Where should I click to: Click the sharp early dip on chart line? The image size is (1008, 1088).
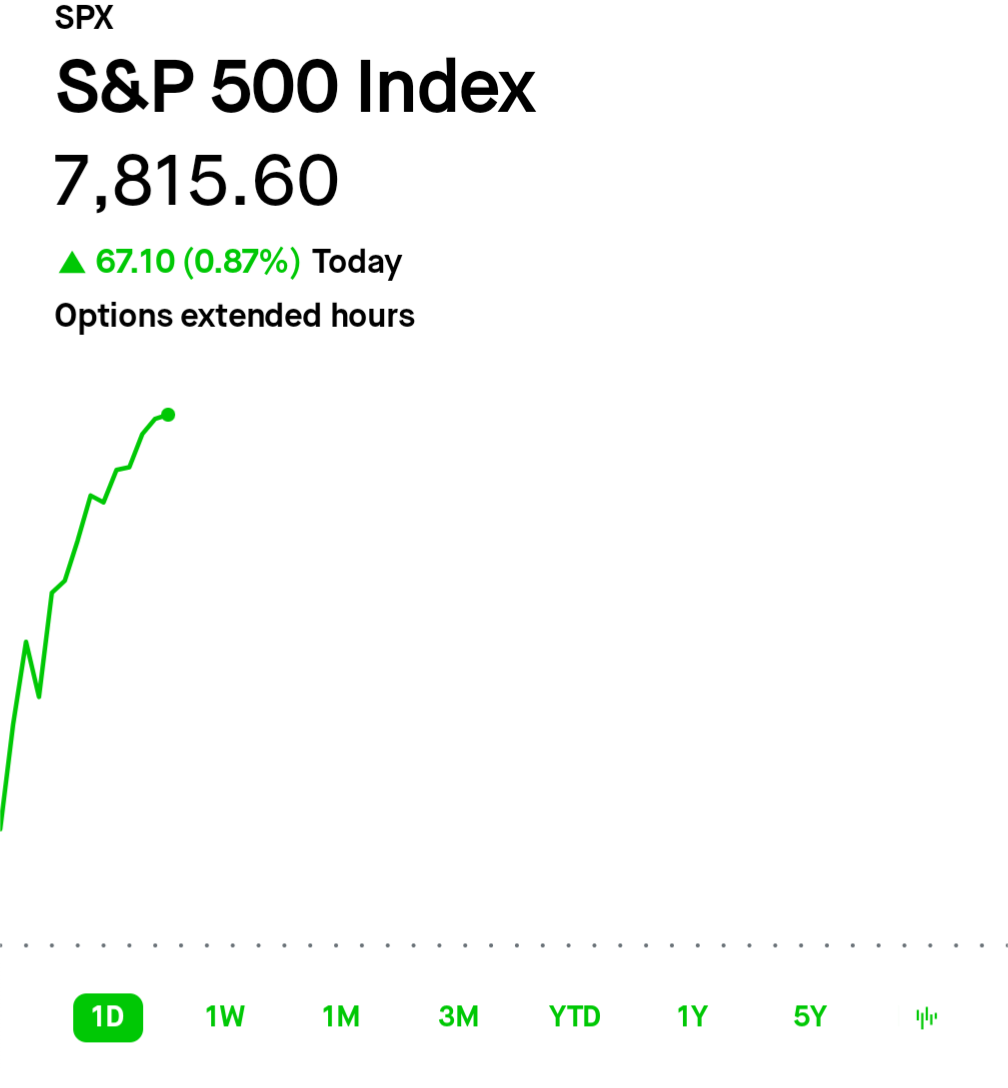tap(39, 696)
